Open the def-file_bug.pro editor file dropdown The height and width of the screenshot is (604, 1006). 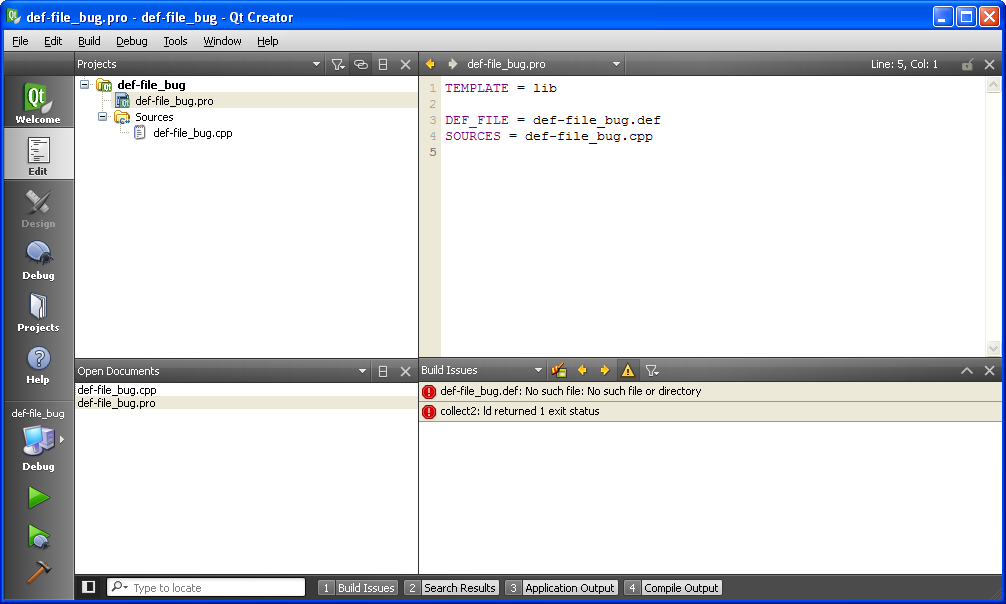point(616,64)
